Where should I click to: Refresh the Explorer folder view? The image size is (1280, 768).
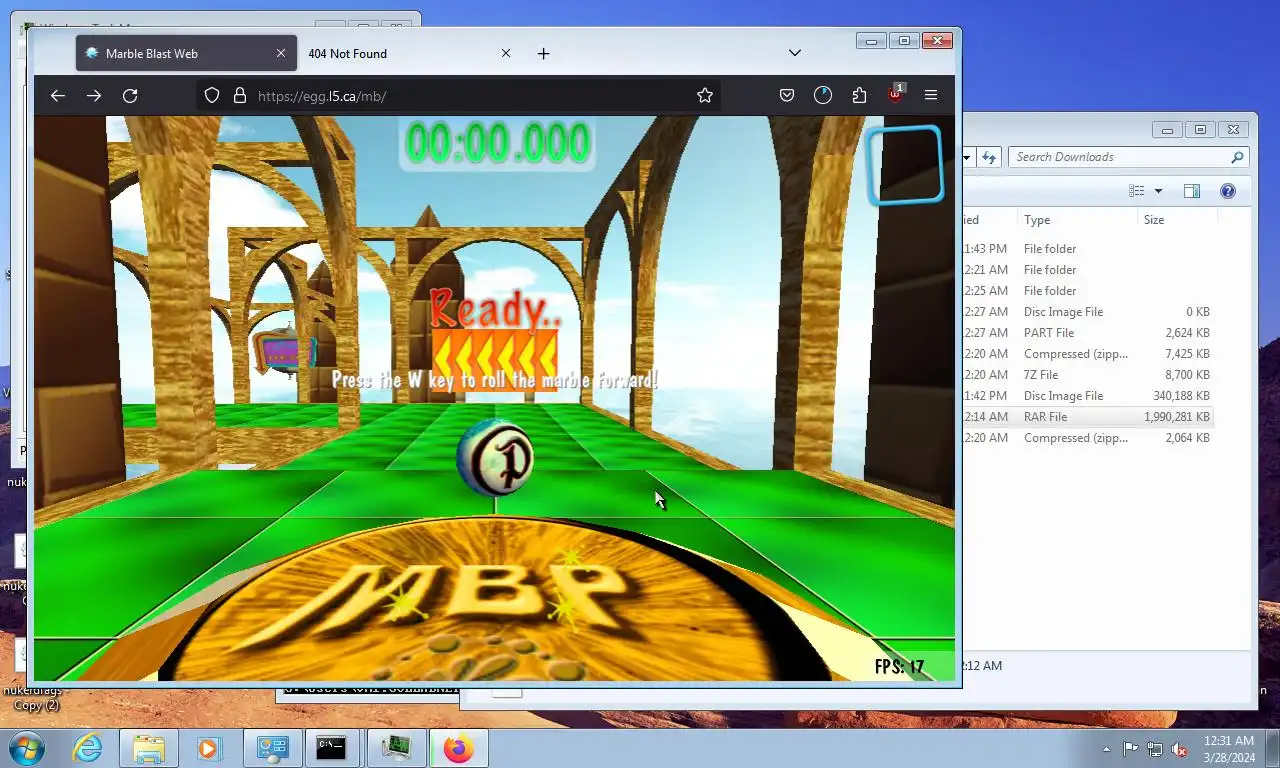tap(989, 157)
